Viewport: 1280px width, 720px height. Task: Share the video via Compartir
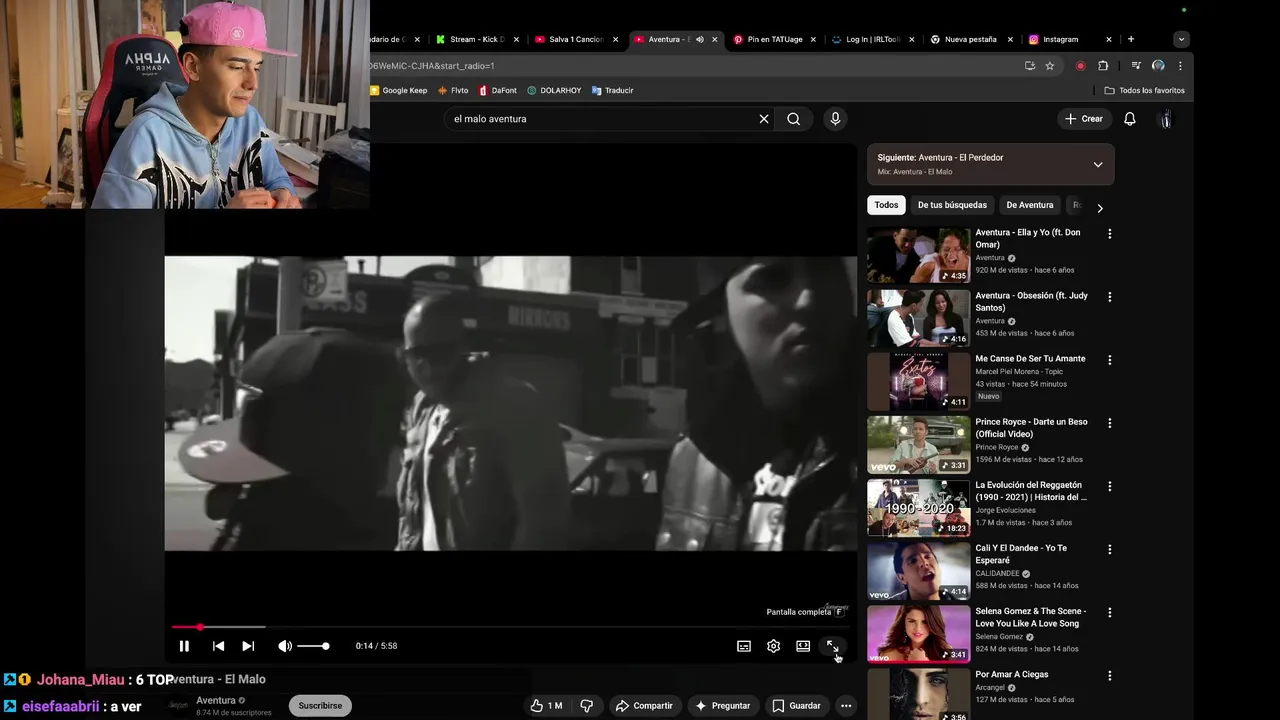point(644,706)
